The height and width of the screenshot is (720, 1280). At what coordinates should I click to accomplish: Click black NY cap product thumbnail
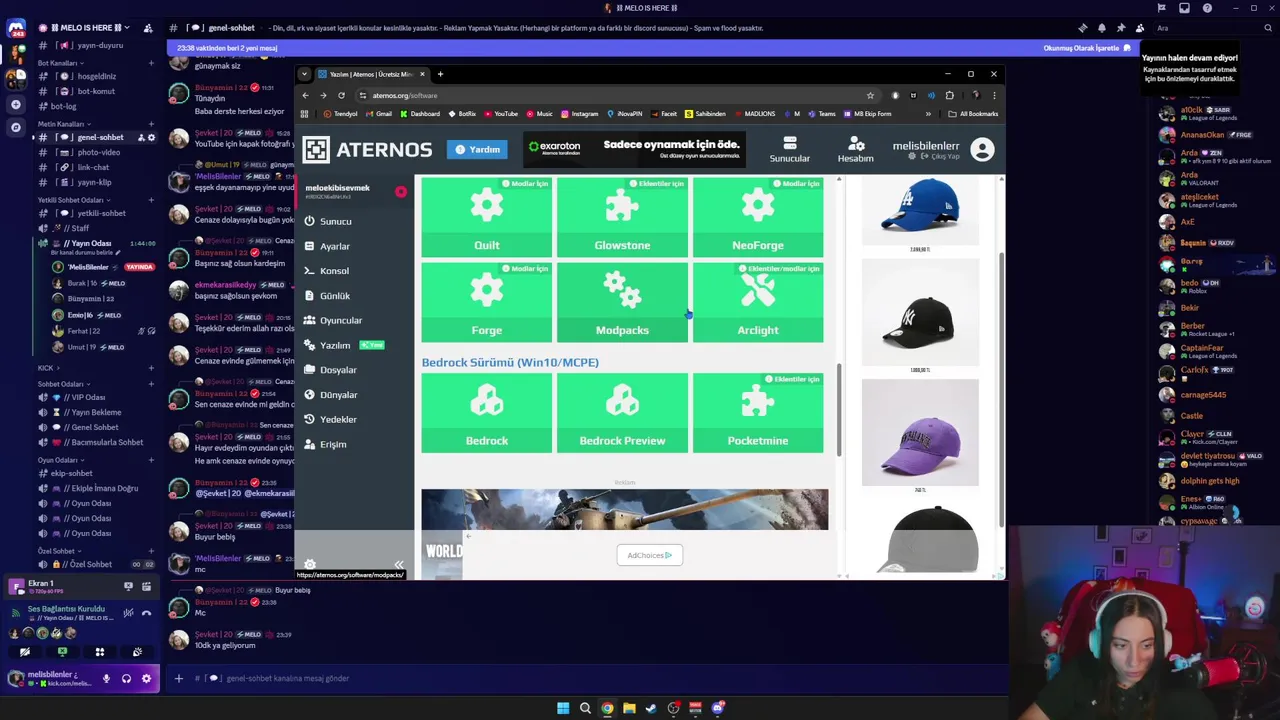tap(920, 313)
